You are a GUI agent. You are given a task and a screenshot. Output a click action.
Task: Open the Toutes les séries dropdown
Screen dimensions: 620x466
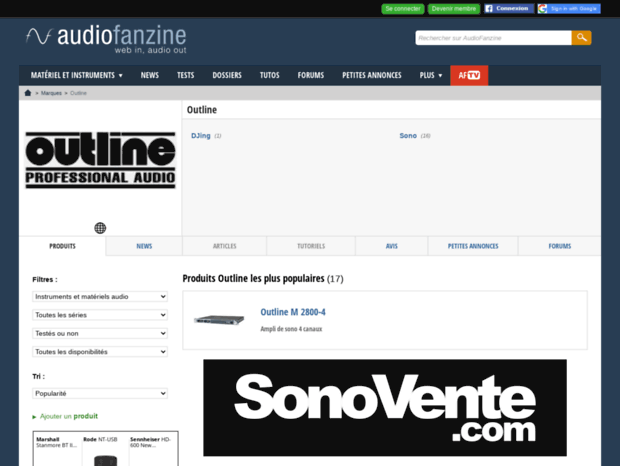(100, 315)
